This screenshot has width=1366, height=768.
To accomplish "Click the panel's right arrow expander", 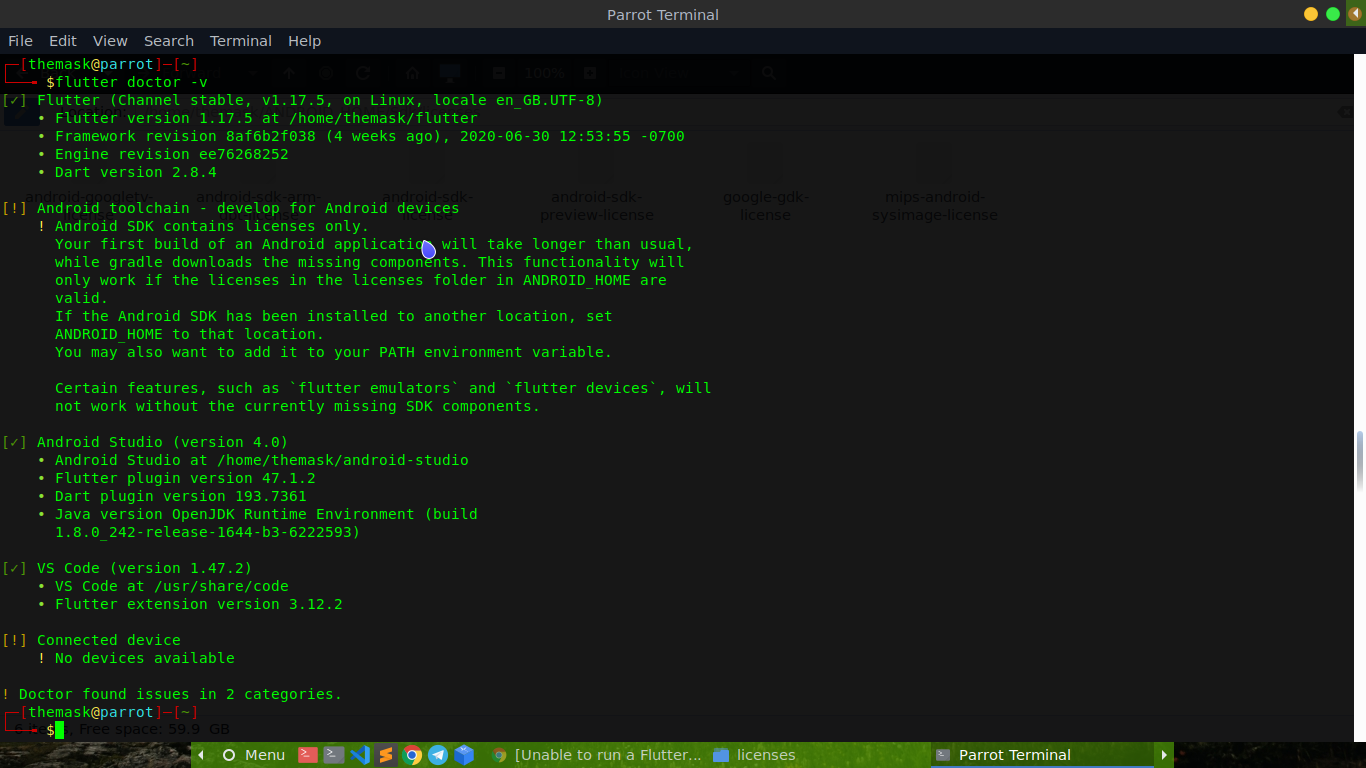I will tap(1164, 755).
